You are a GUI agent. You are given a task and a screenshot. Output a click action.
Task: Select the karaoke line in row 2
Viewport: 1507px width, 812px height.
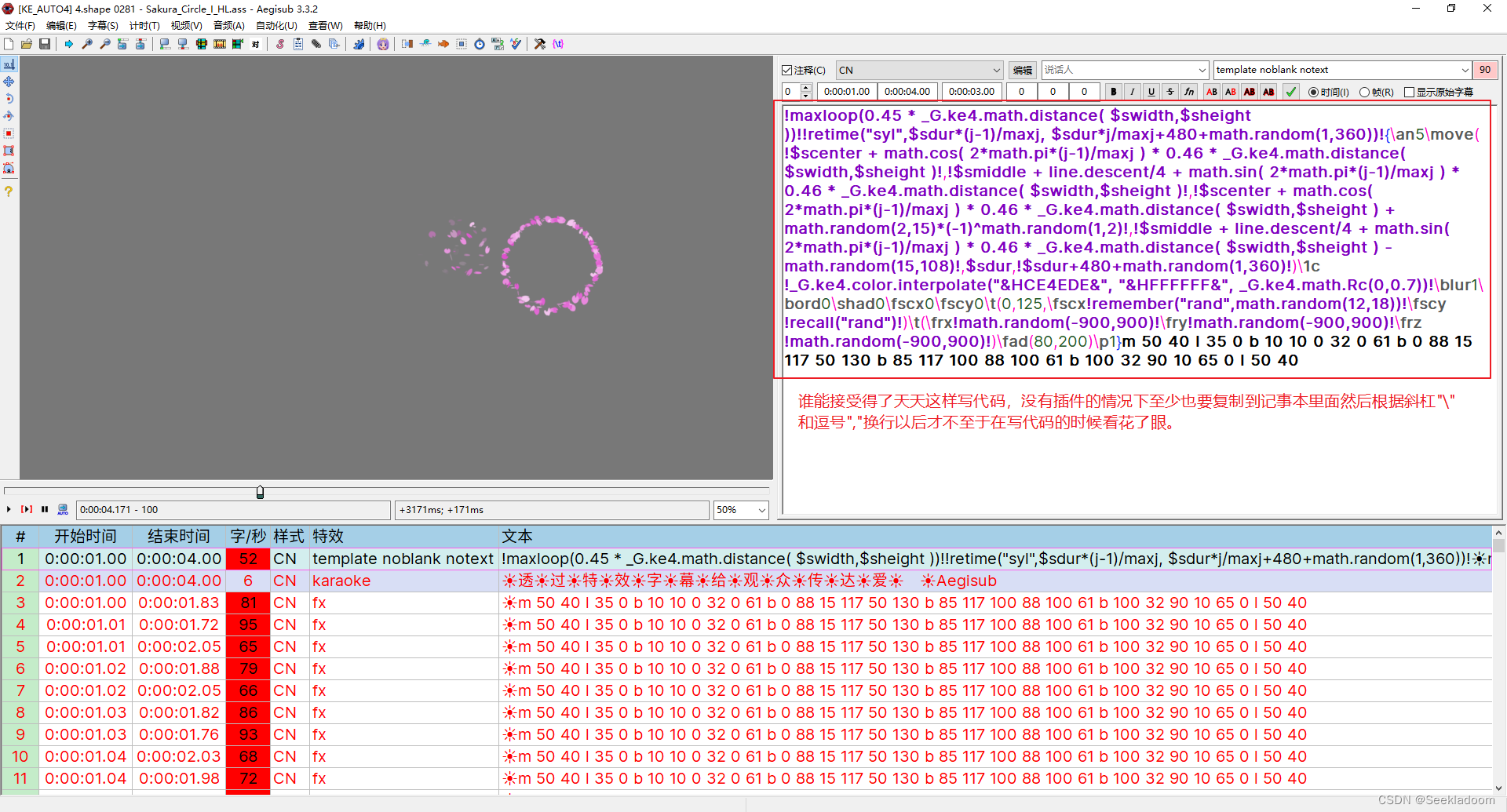coord(746,581)
